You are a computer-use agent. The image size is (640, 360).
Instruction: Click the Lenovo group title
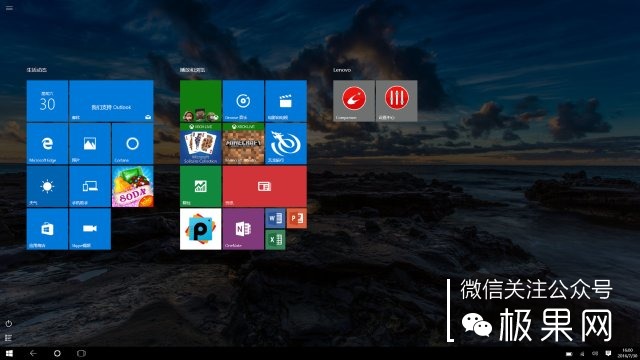coord(342,70)
